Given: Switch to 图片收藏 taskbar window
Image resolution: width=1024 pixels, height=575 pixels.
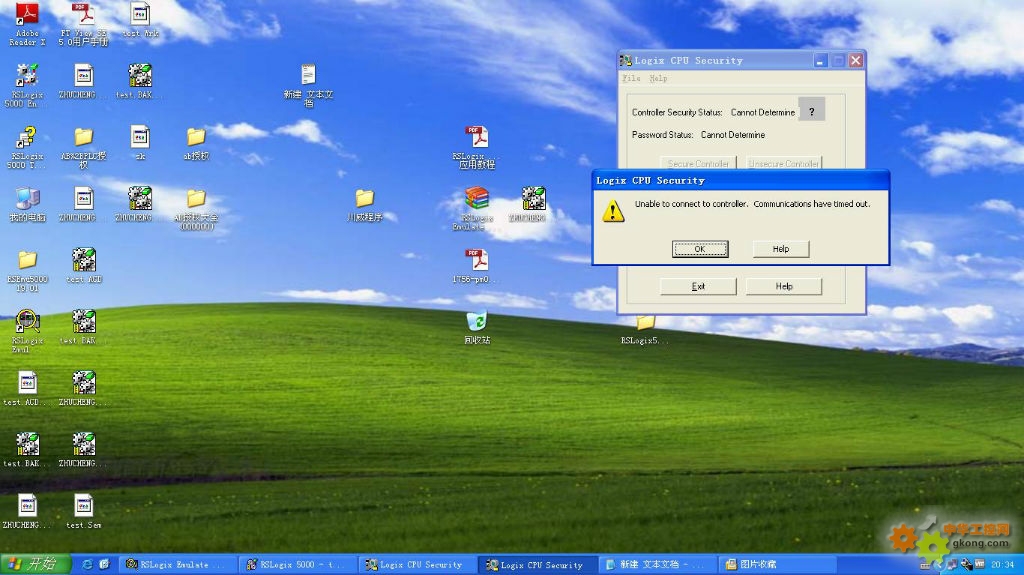Looking at the screenshot, I should [758, 564].
